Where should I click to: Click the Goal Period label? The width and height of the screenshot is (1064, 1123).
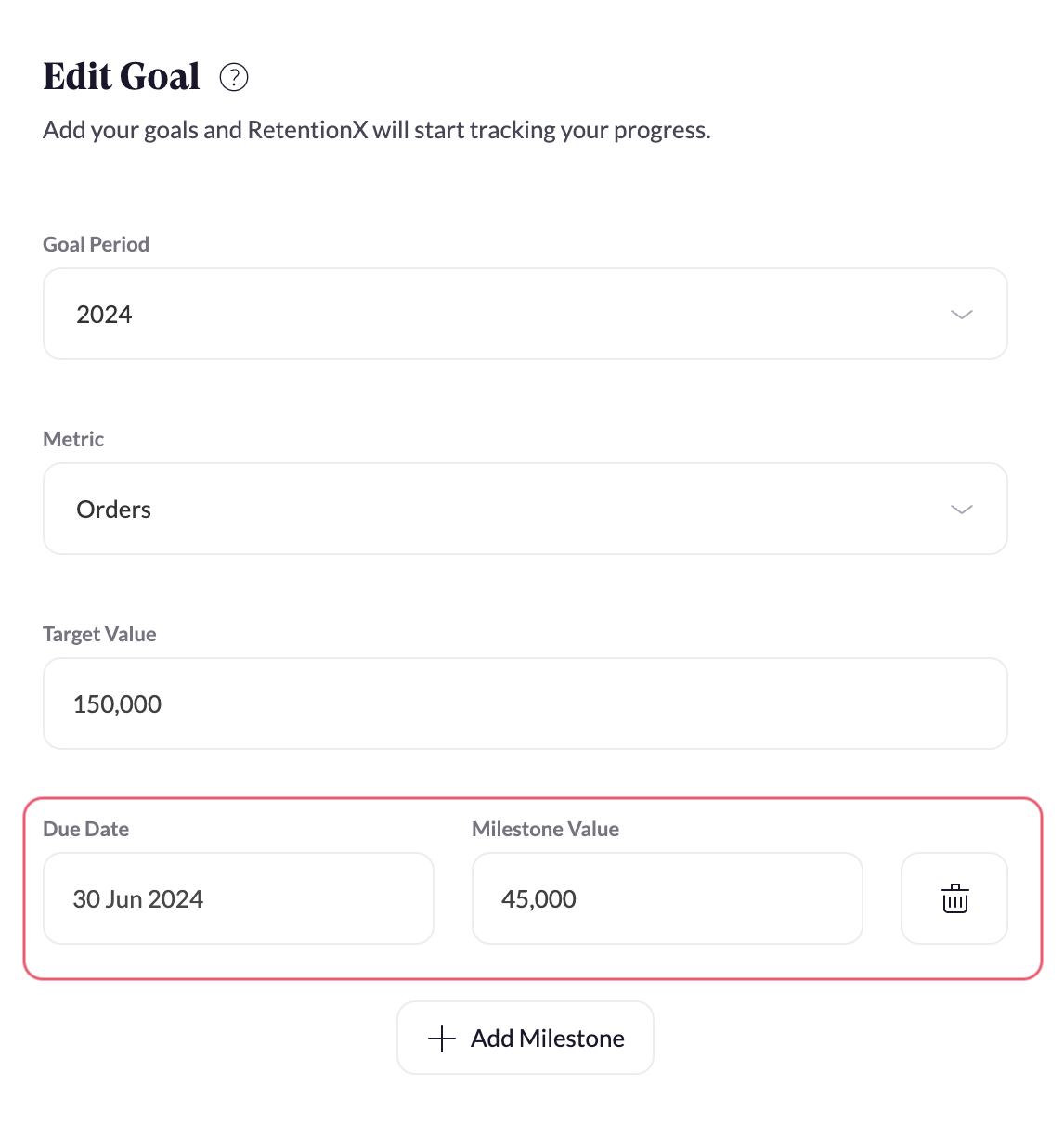tap(97, 244)
